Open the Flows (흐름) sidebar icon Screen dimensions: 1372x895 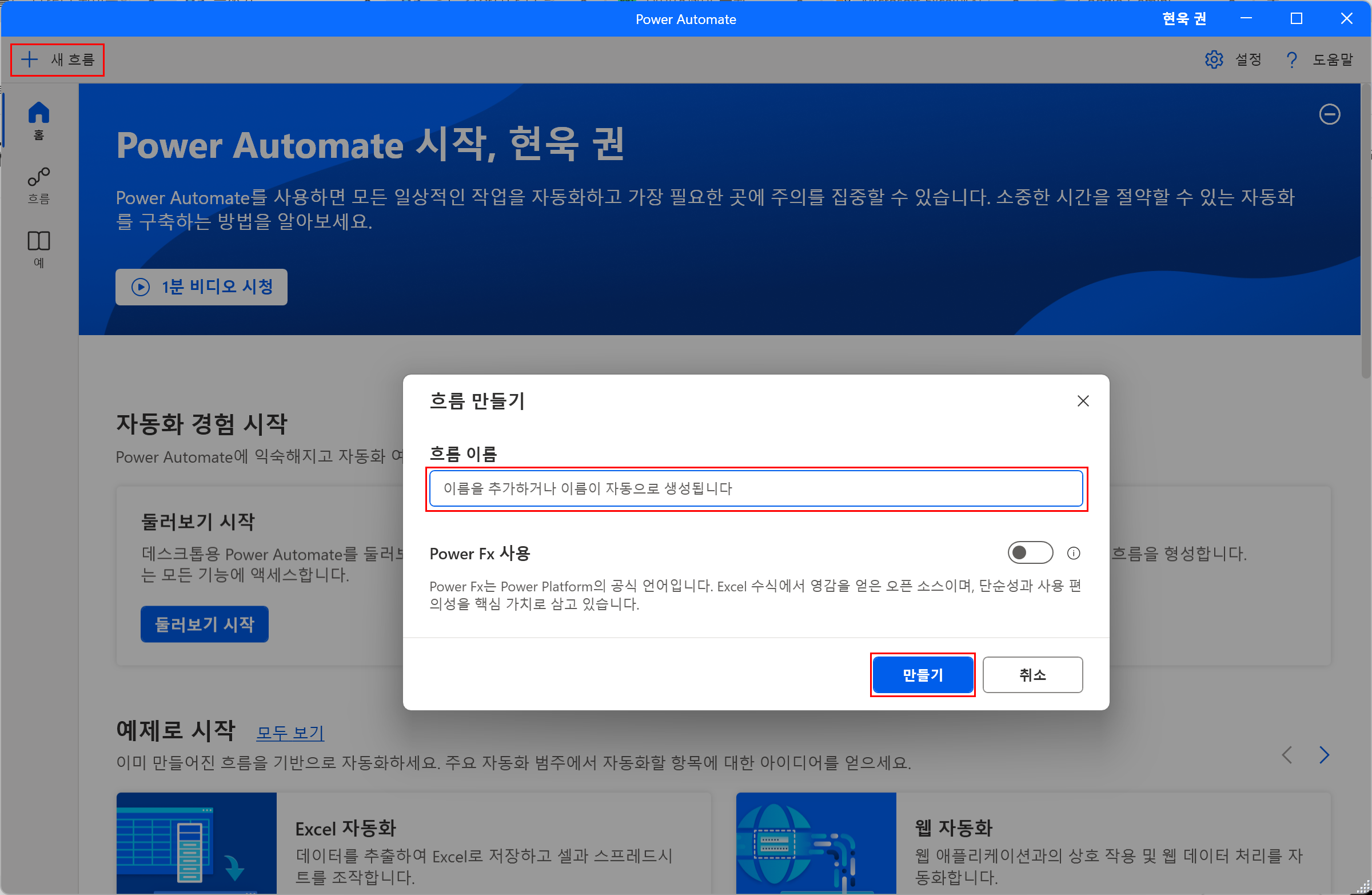pyautogui.click(x=39, y=178)
